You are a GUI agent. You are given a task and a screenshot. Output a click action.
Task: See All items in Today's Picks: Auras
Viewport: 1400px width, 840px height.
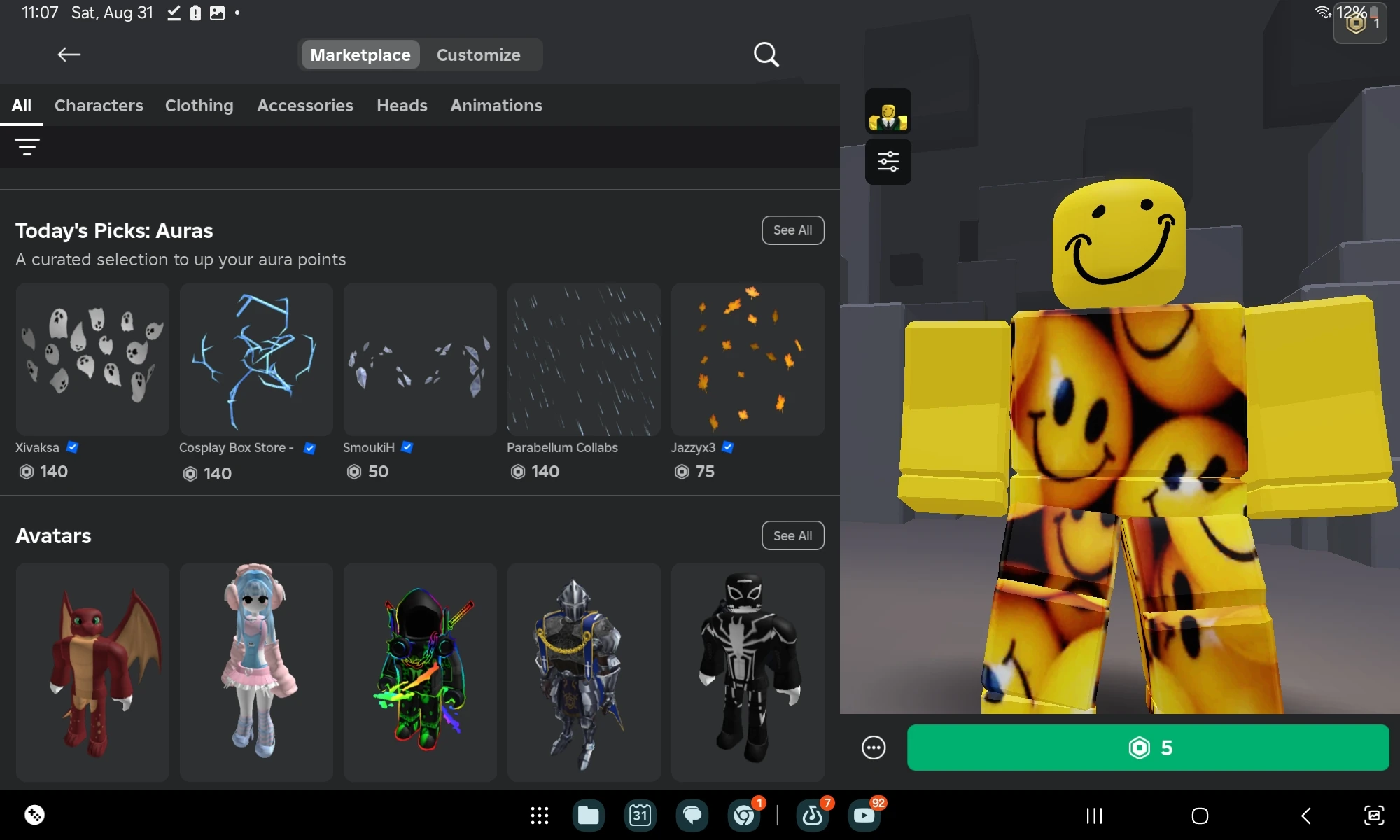pyautogui.click(x=792, y=230)
